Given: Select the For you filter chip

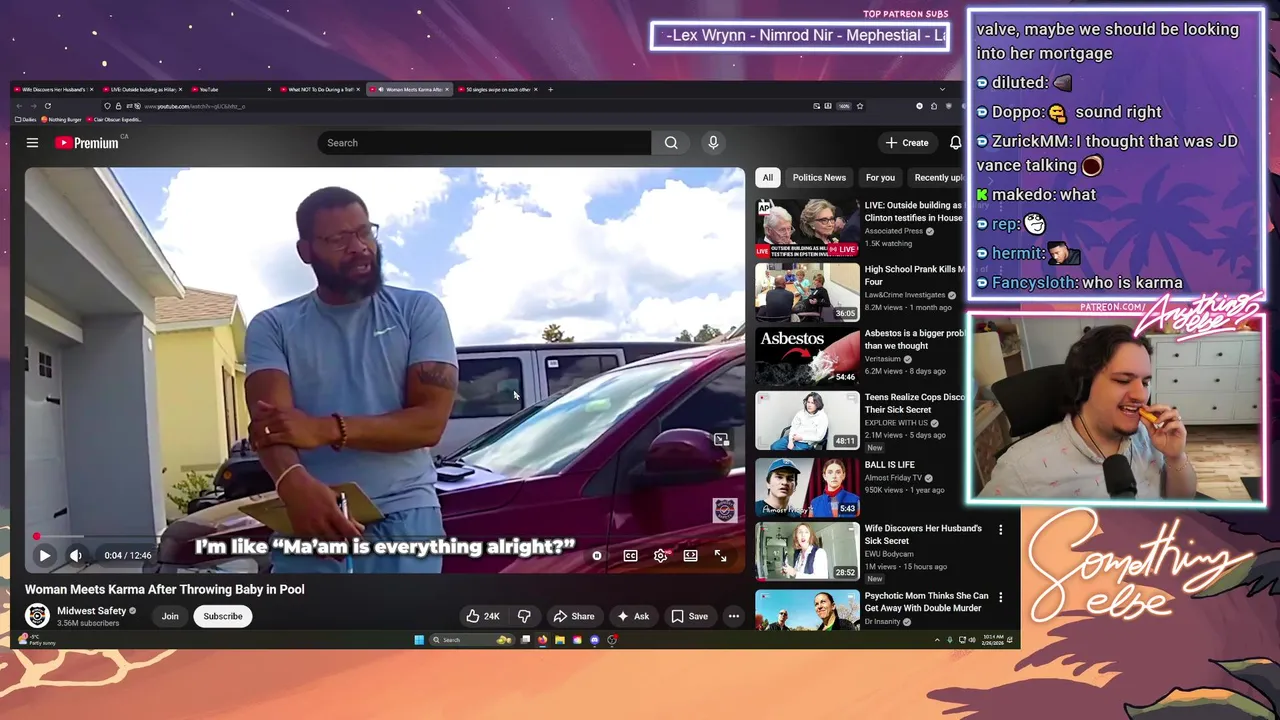Looking at the screenshot, I should pyautogui.click(x=880, y=178).
